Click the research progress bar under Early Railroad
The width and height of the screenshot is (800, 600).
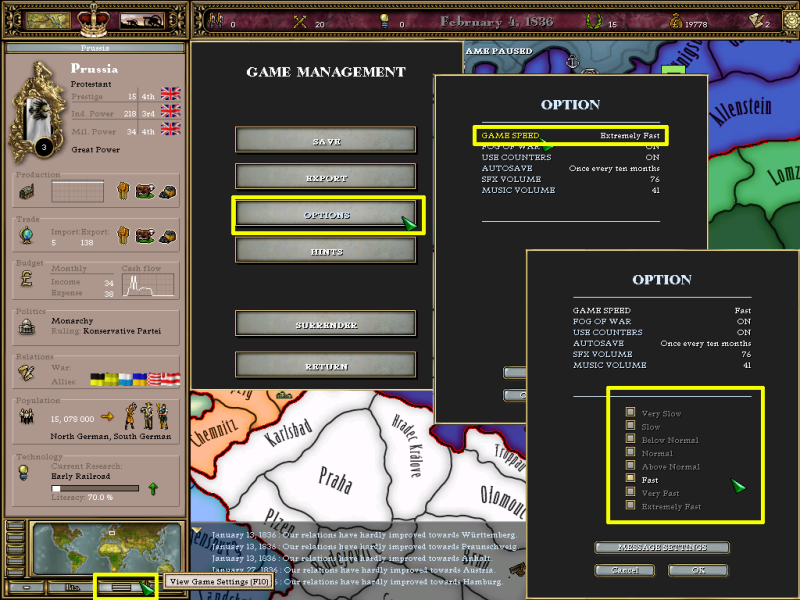pyautogui.click(x=95, y=488)
